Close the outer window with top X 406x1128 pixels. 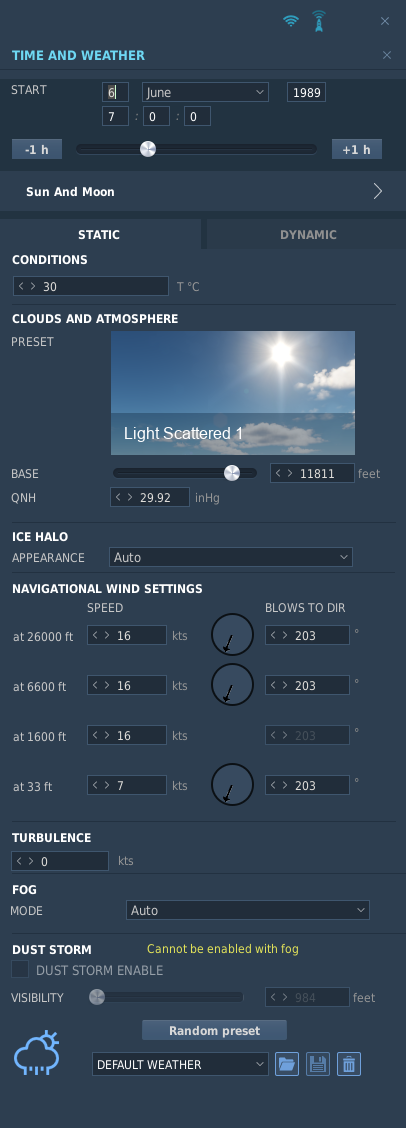[384, 21]
